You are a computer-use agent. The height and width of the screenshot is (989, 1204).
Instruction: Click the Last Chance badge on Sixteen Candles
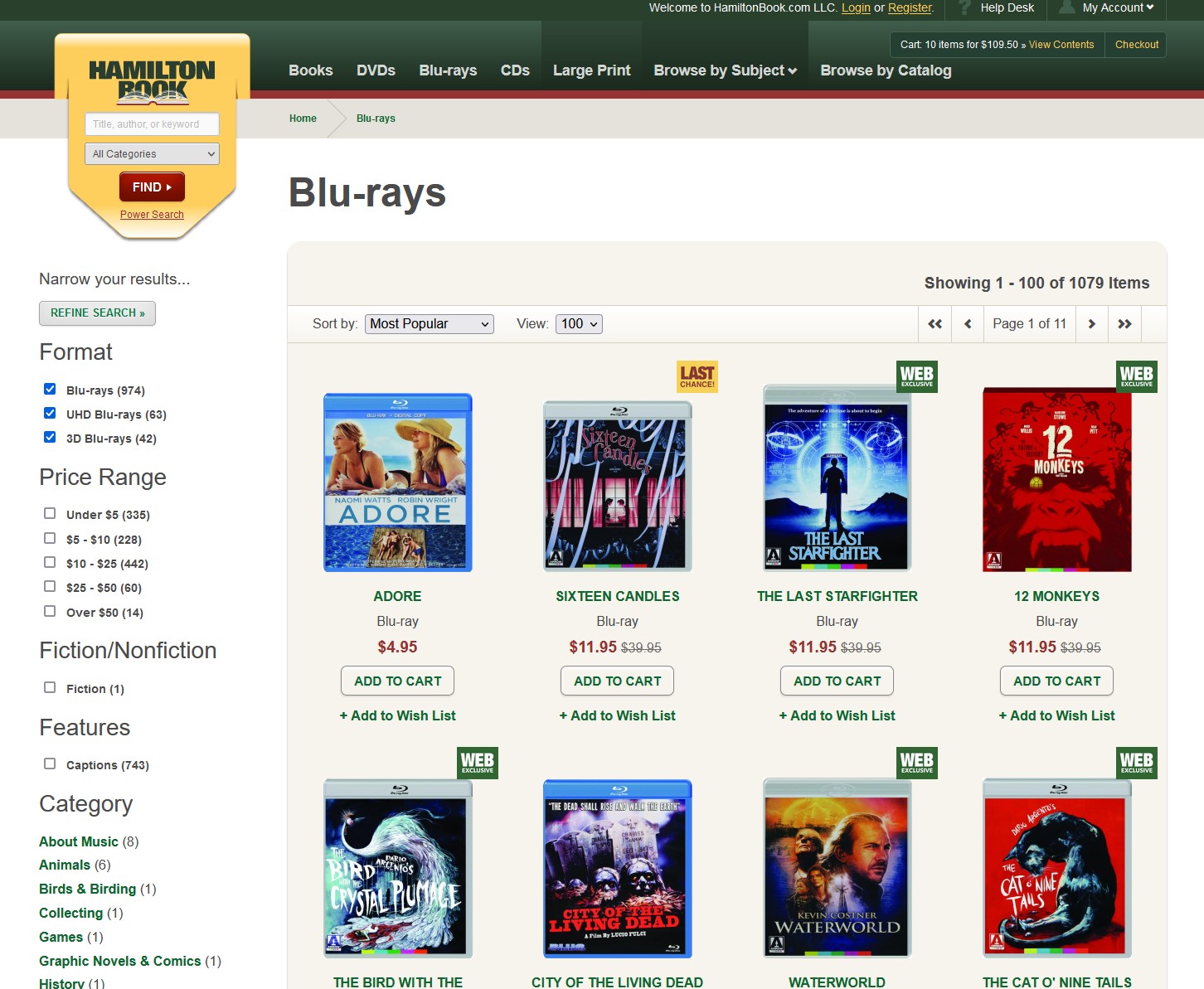click(697, 376)
